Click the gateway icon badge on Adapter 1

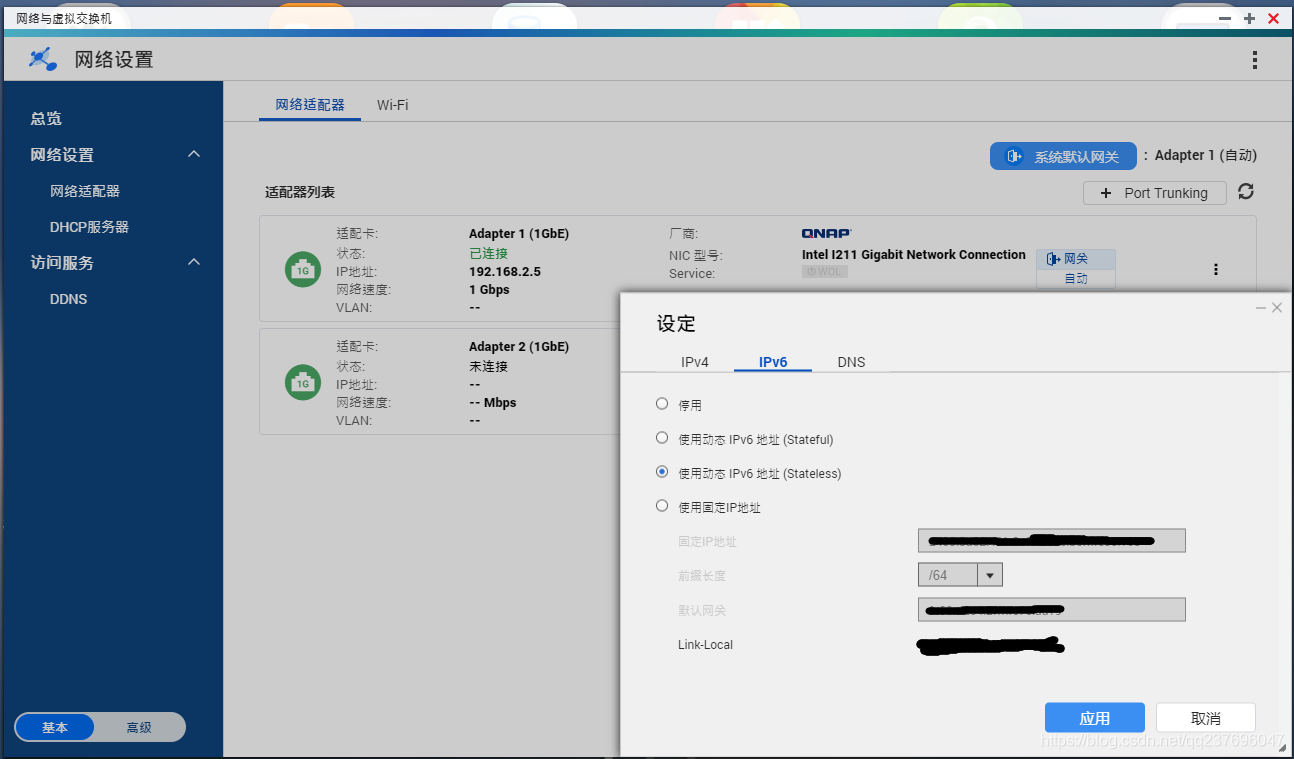coord(1075,259)
